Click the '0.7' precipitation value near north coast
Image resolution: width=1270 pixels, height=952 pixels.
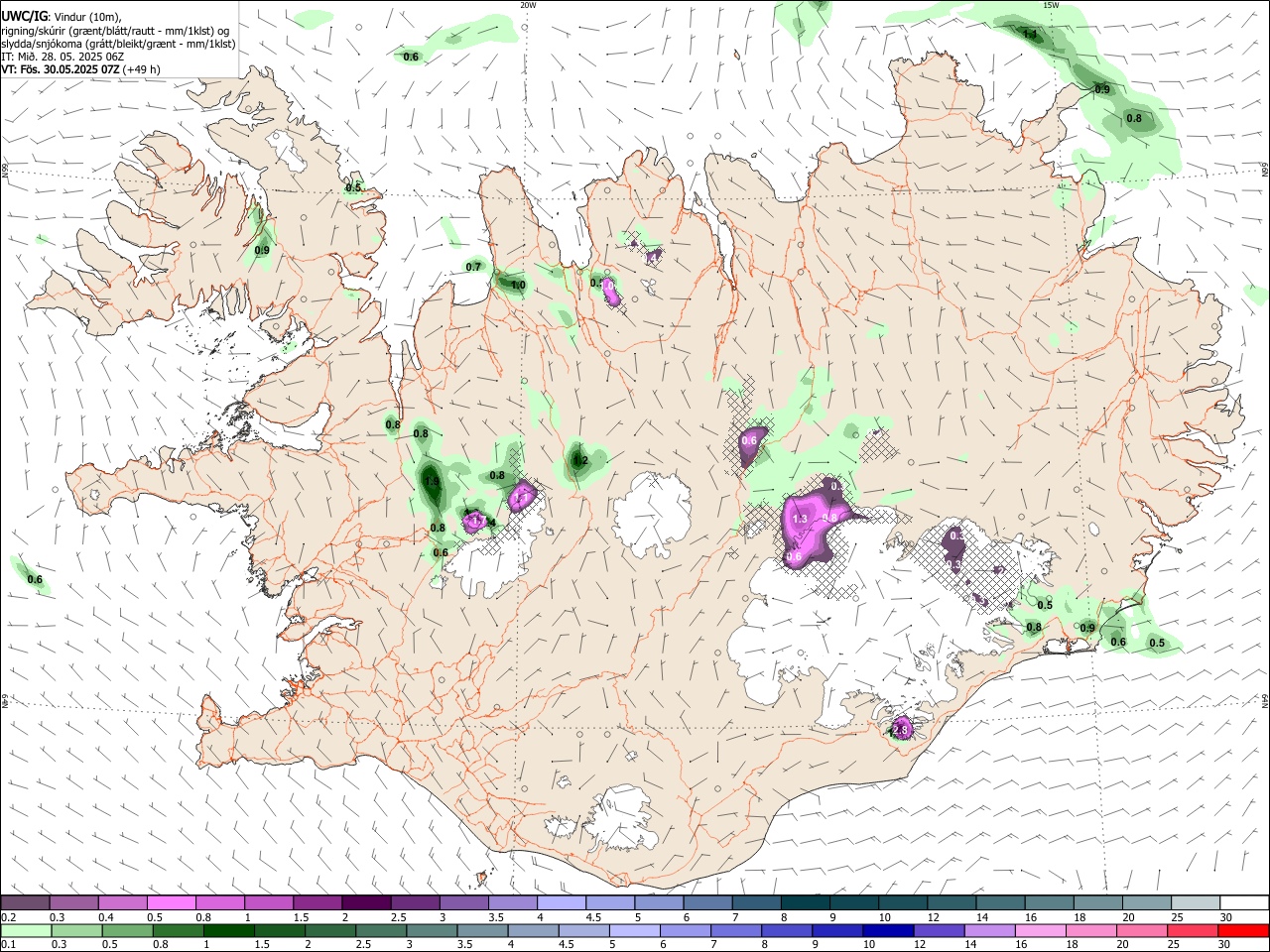pos(473,267)
